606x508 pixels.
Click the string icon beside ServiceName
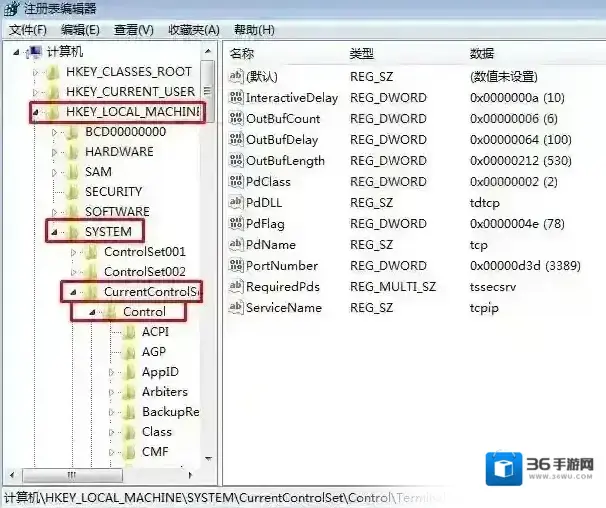(x=236, y=307)
